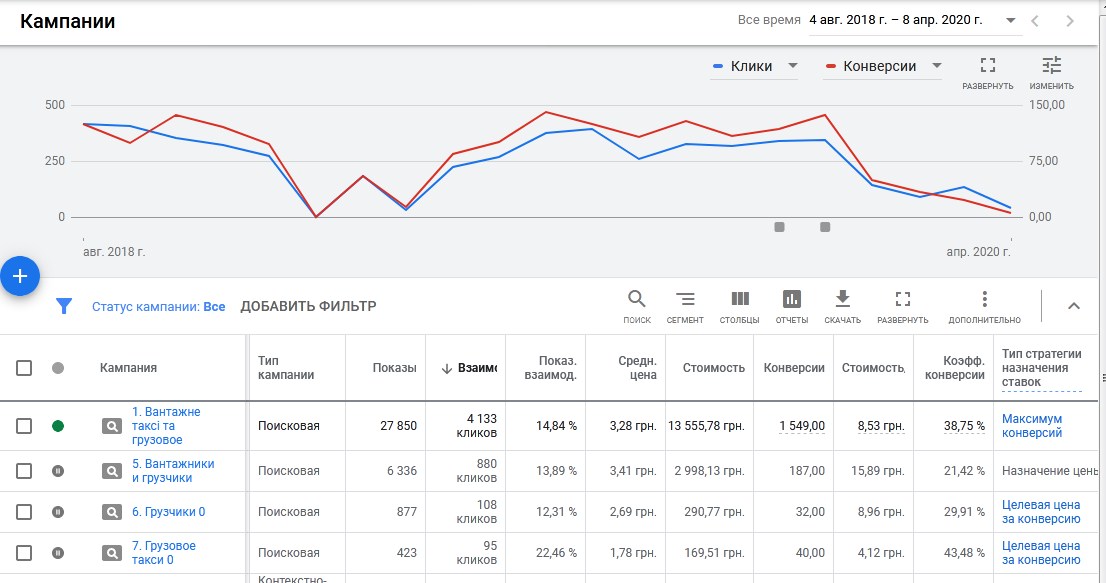Click the blue filter funnel icon

coord(63,306)
